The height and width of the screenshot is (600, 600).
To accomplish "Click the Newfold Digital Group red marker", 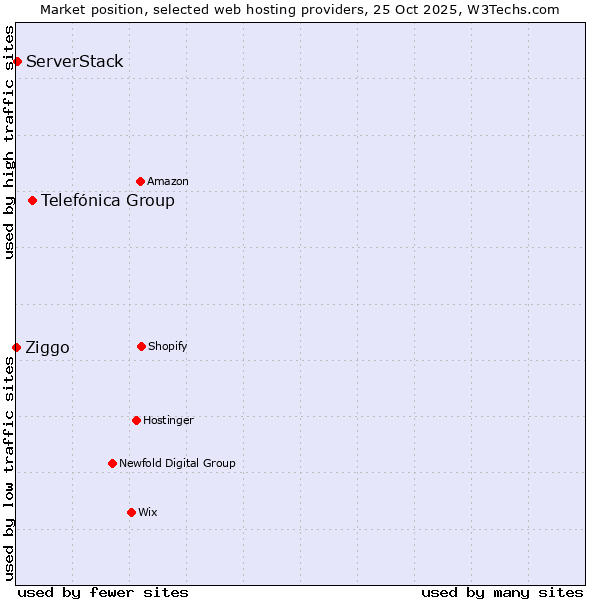I will 112,463.
